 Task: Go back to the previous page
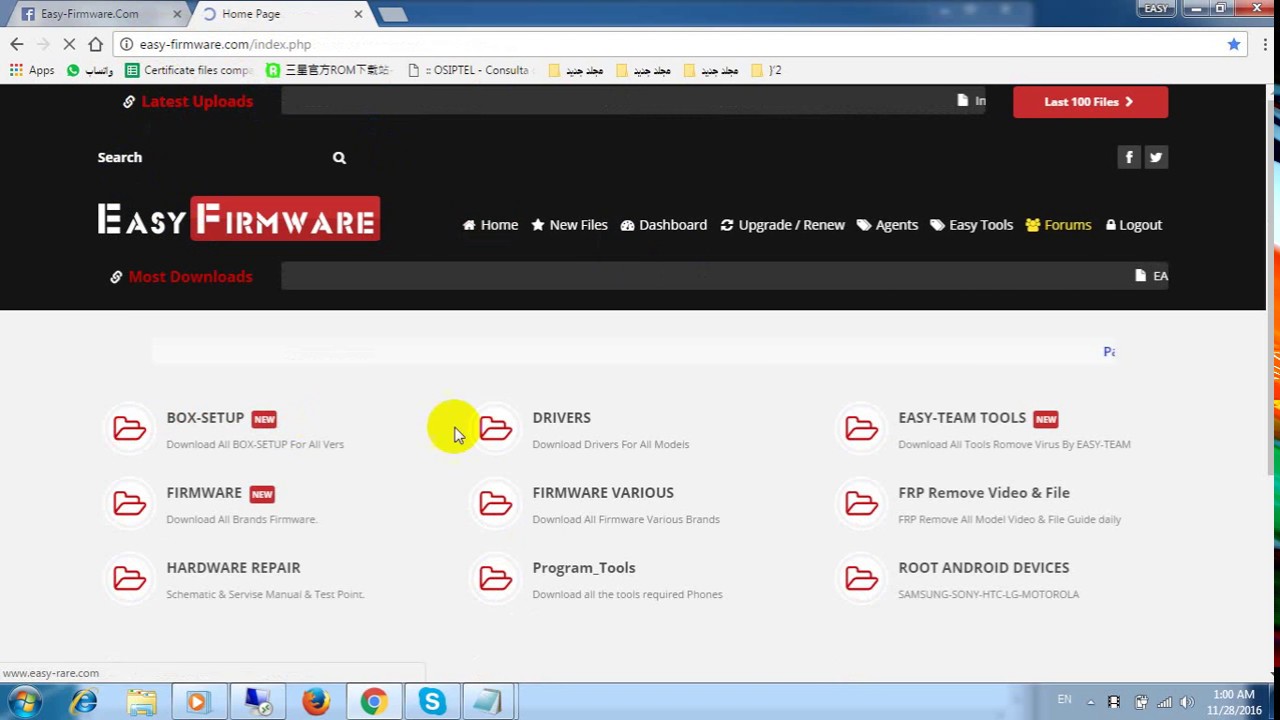[17, 44]
